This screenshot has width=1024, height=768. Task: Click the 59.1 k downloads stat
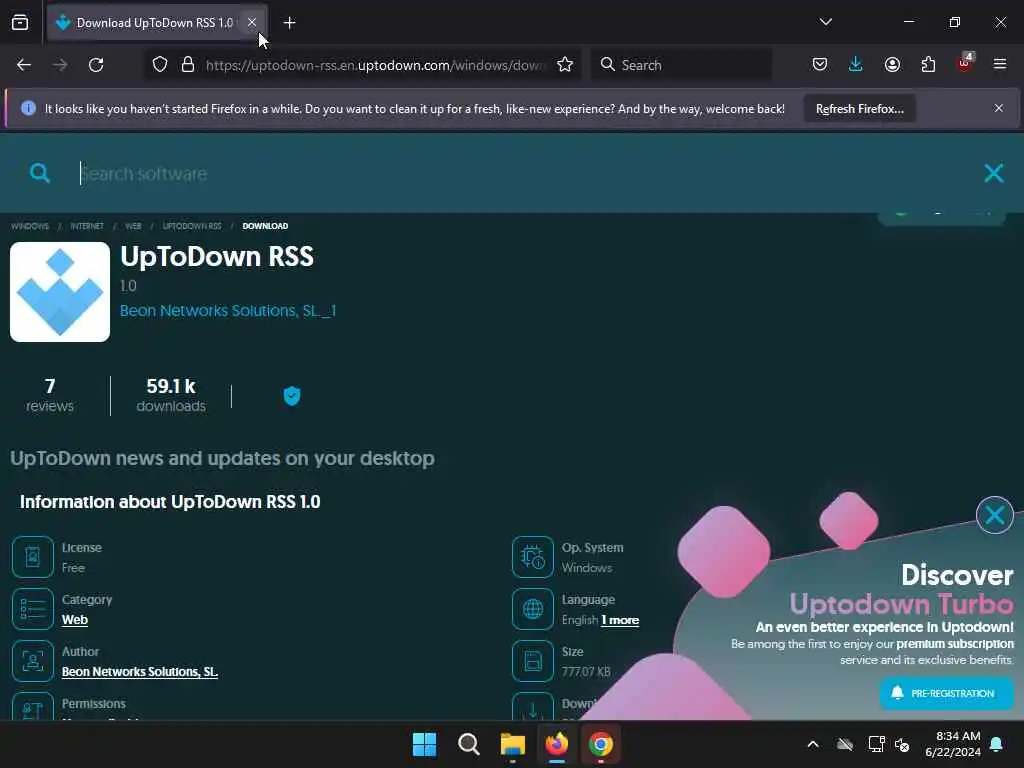tap(171, 395)
